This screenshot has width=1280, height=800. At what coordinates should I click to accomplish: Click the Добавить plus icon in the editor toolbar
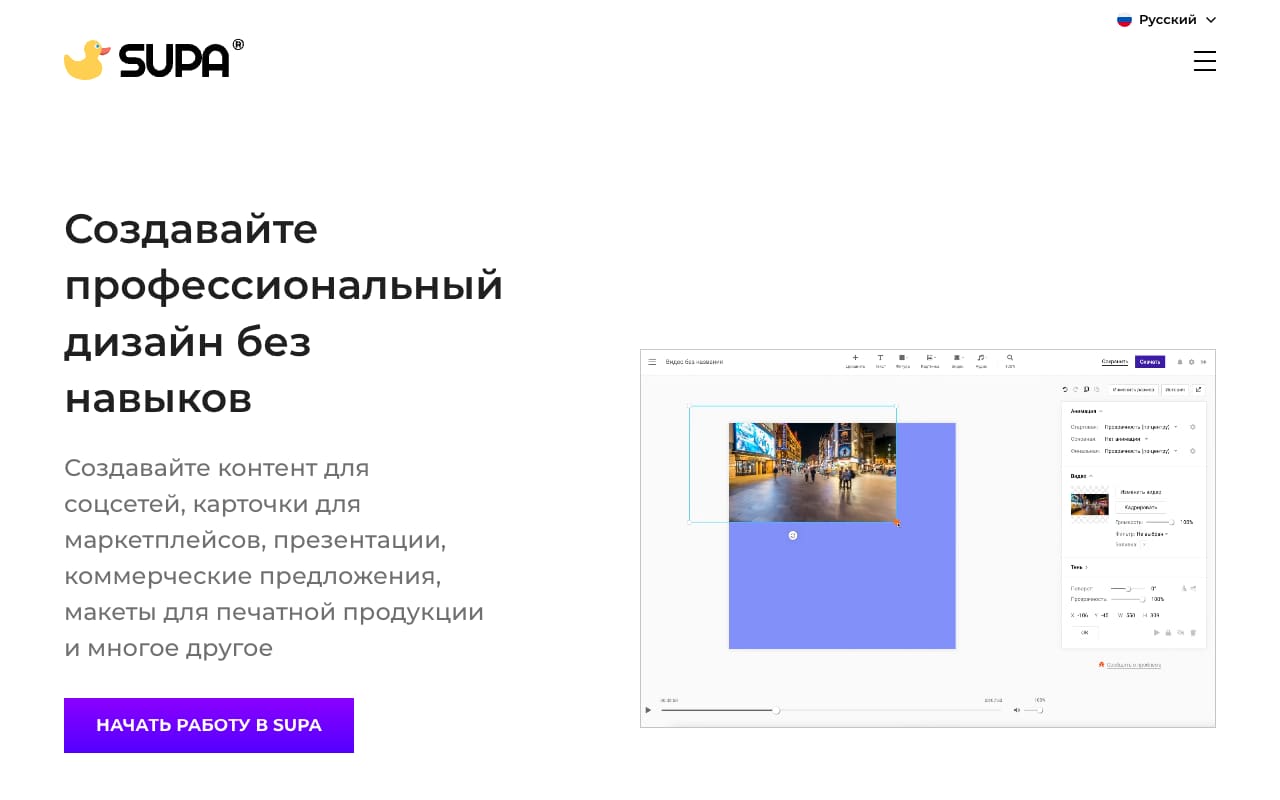point(855,361)
